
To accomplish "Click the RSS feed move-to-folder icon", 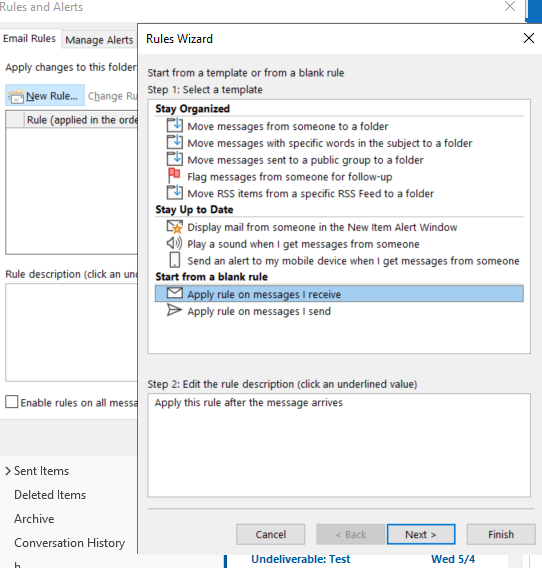I will (175, 192).
